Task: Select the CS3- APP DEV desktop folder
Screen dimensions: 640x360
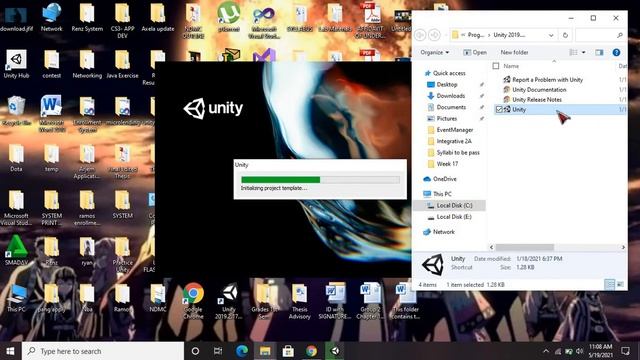Action: coord(122,20)
